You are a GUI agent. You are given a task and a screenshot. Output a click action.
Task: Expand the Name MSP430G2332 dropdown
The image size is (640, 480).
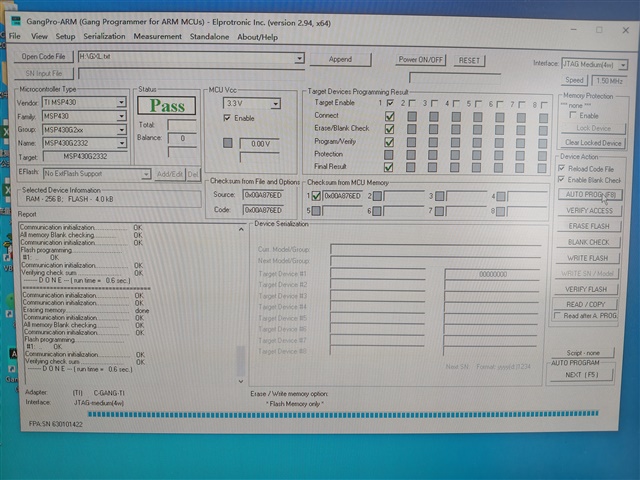point(121,143)
